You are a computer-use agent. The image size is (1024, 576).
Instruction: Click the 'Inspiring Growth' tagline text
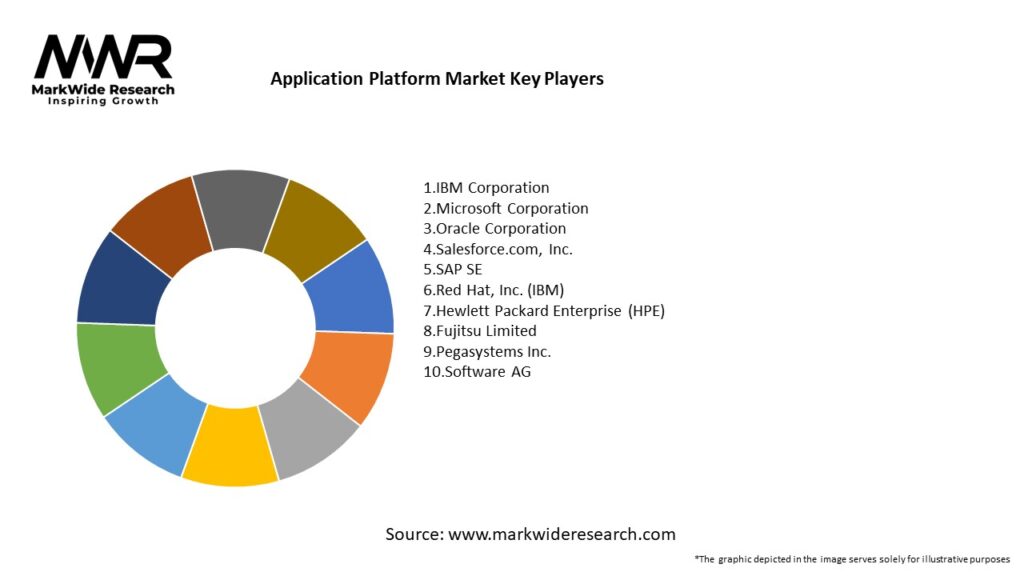[103, 101]
